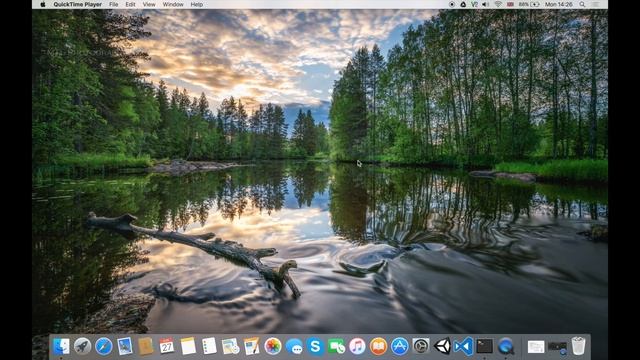
Task: Open Pages document icon in dock
Action: [x=251, y=347]
